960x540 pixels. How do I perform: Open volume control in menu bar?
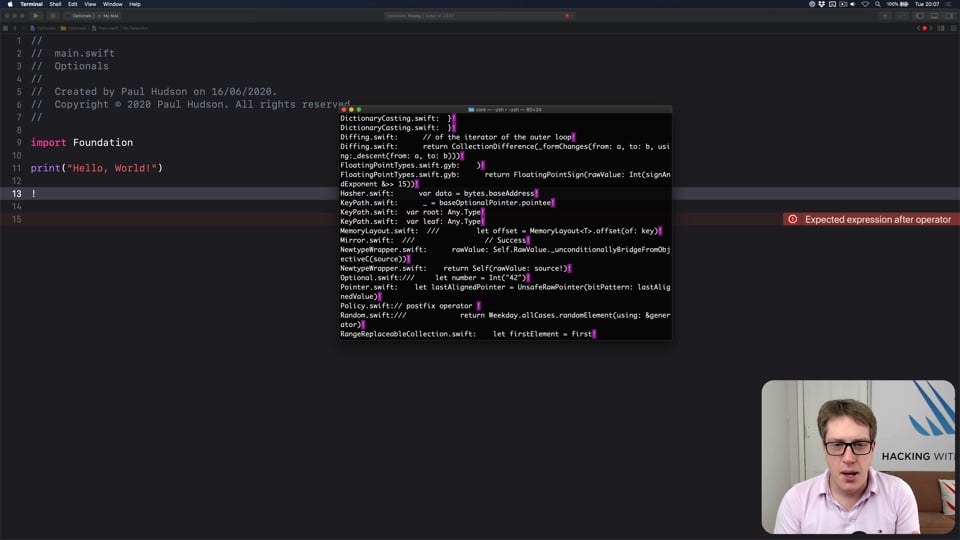coord(853,4)
